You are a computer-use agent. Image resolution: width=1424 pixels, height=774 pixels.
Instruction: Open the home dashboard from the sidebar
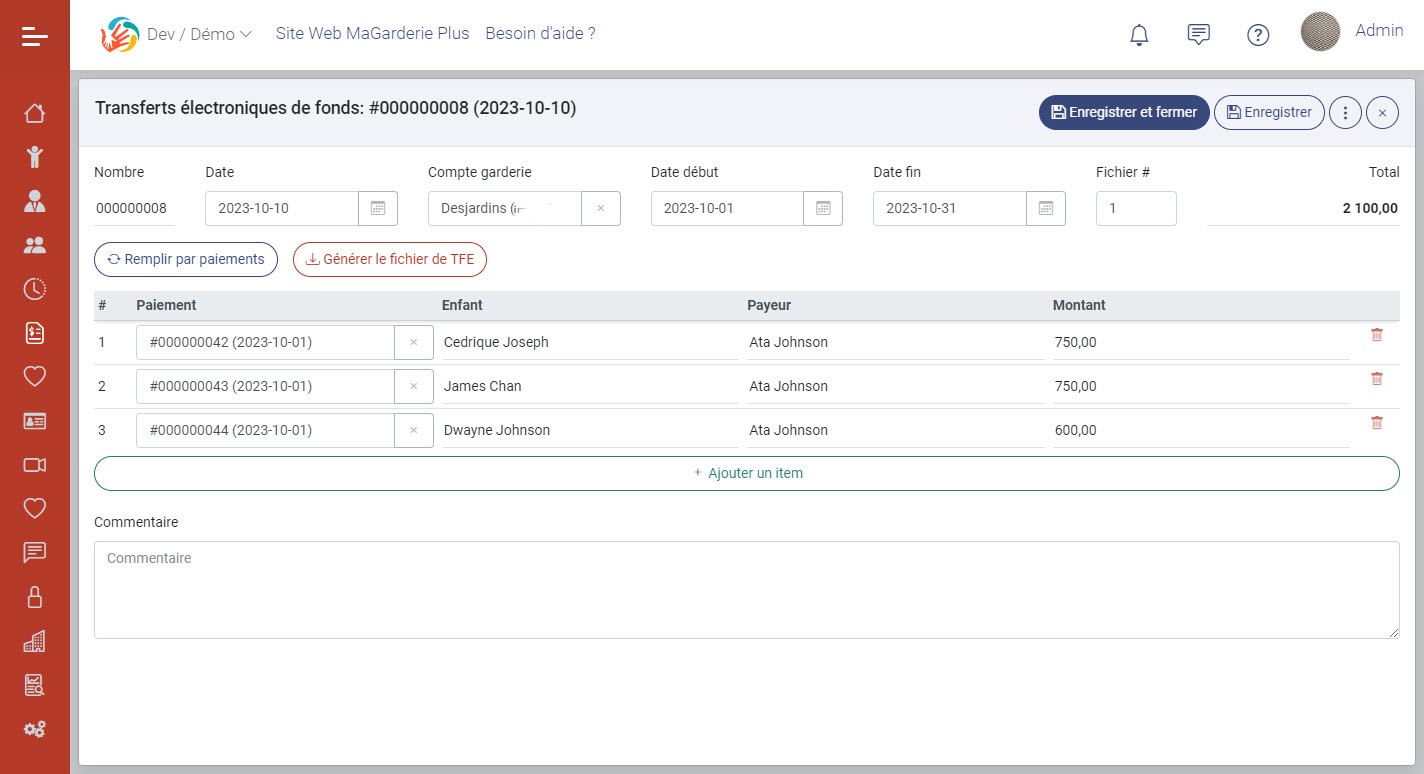click(x=35, y=113)
